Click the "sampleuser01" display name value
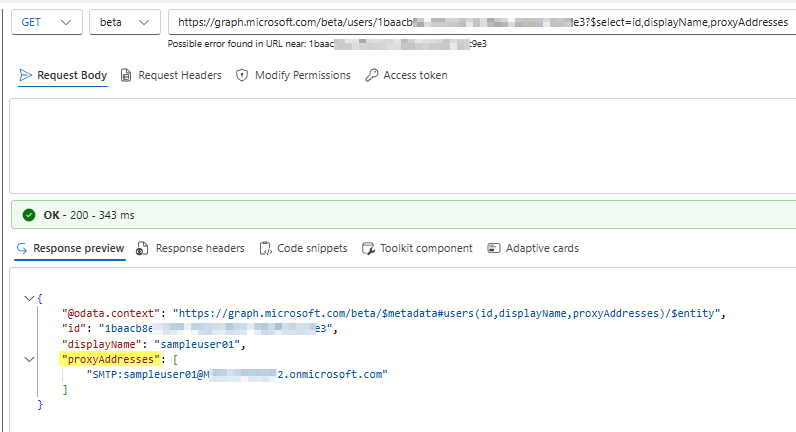 [x=197, y=344]
